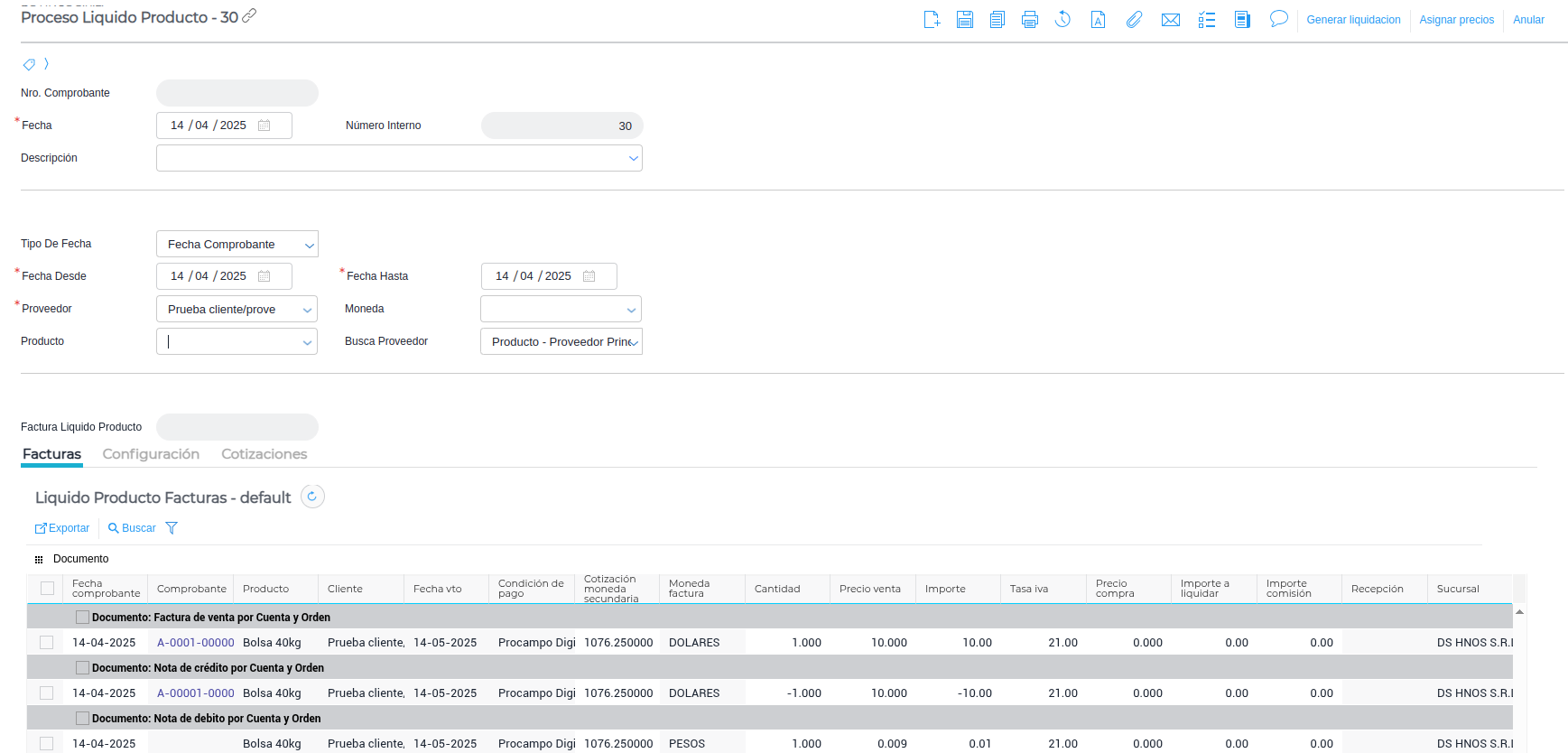Tick the Nota de crédito group checkbox
This screenshot has height=753, width=1568.
click(x=83, y=668)
